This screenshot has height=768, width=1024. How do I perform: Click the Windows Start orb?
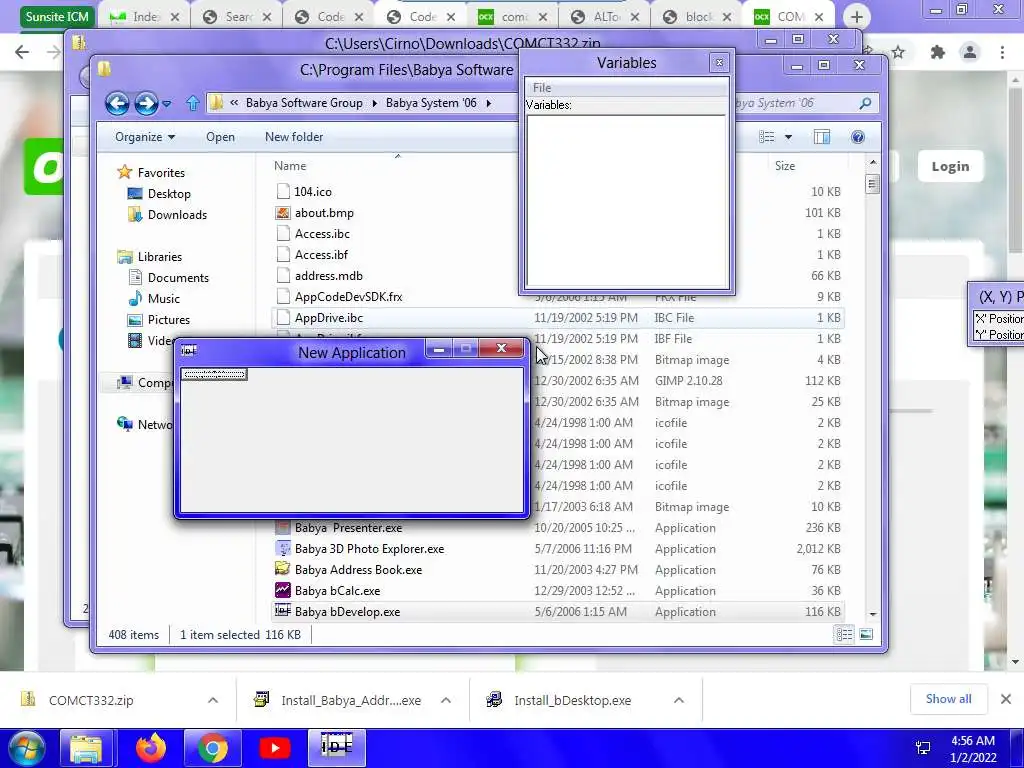click(x=26, y=748)
